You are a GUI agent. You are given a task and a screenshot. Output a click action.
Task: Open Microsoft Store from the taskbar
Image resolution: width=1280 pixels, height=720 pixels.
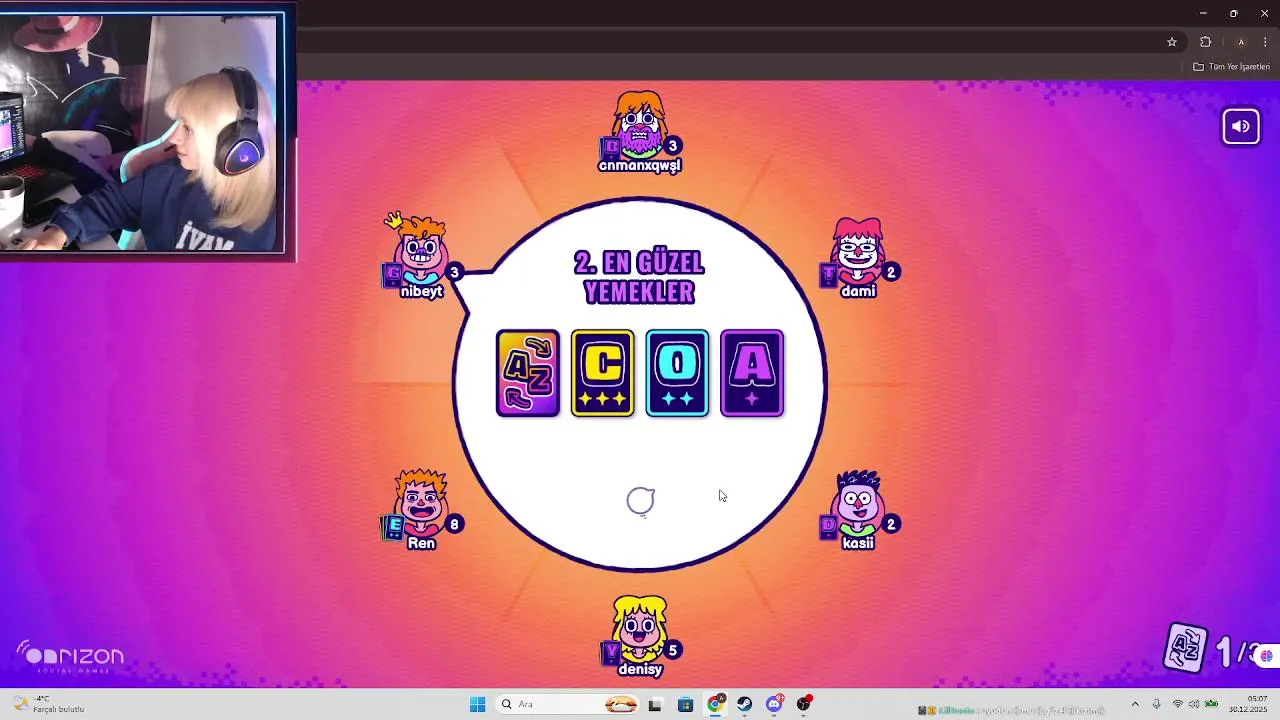[685, 705]
